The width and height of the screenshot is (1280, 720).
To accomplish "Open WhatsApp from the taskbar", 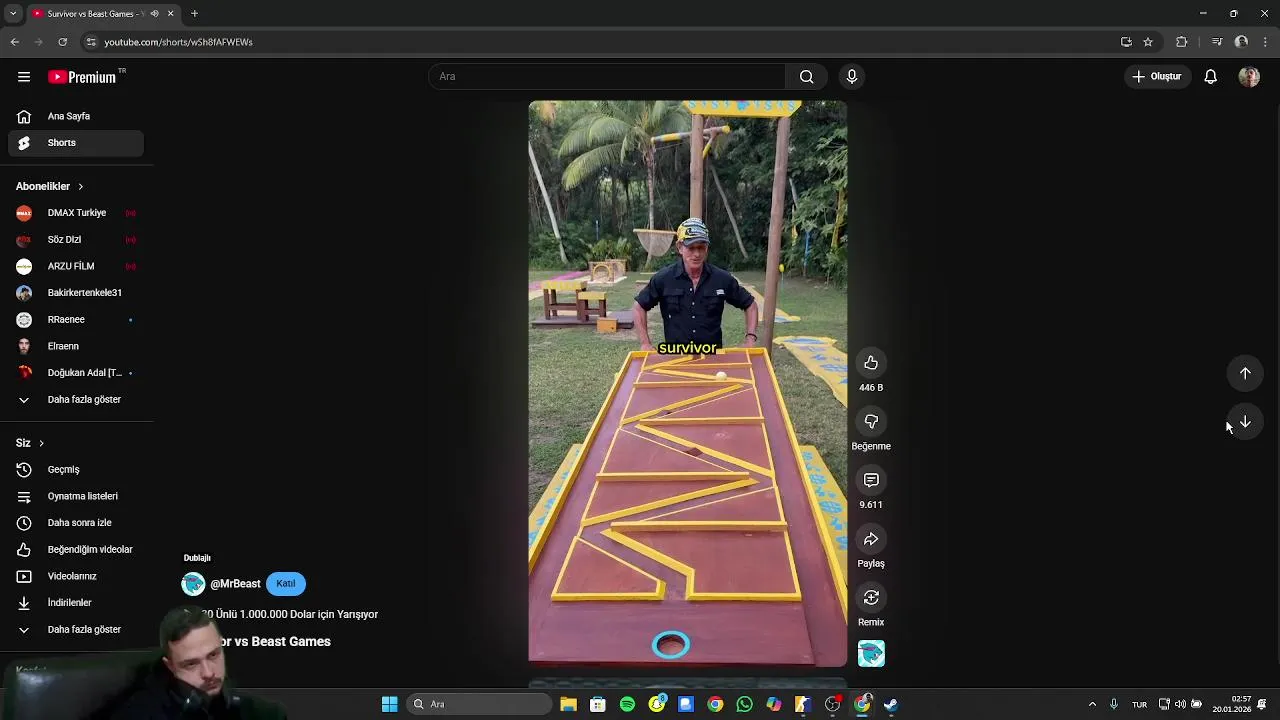I will [744, 704].
